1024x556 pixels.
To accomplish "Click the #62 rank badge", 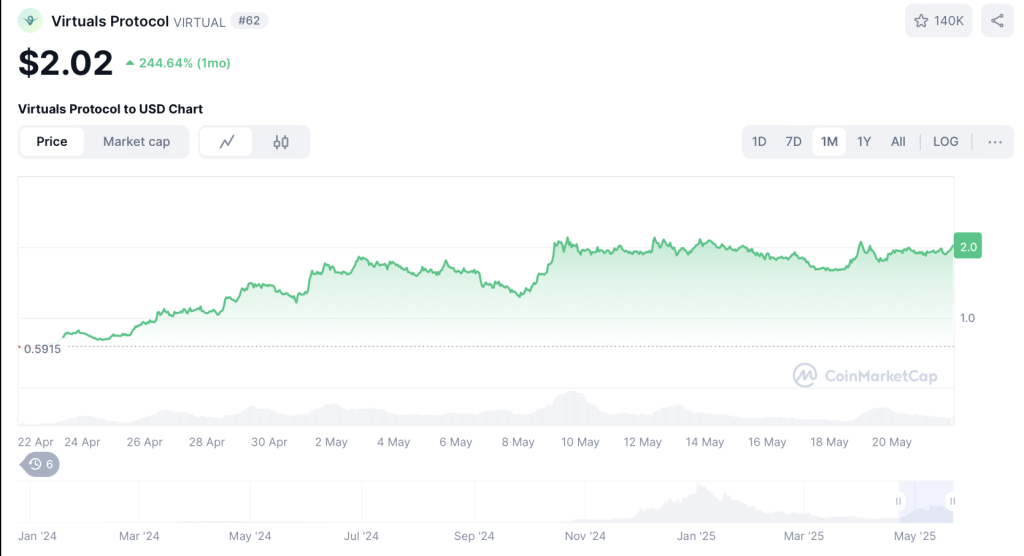I will click(x=249, y=21).
